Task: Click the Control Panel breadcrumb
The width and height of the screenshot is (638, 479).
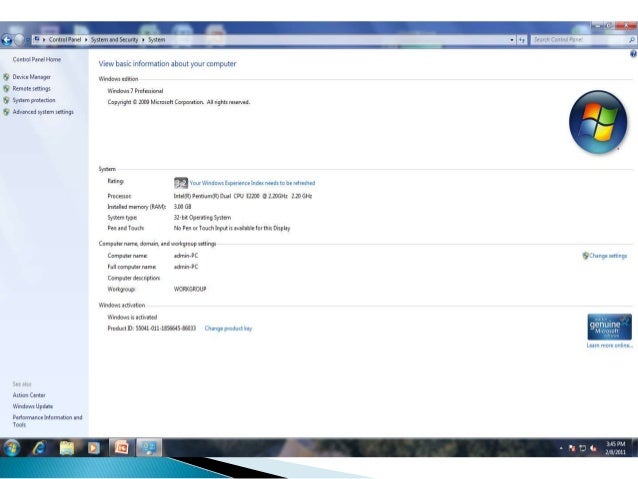Action: point(65,39)
